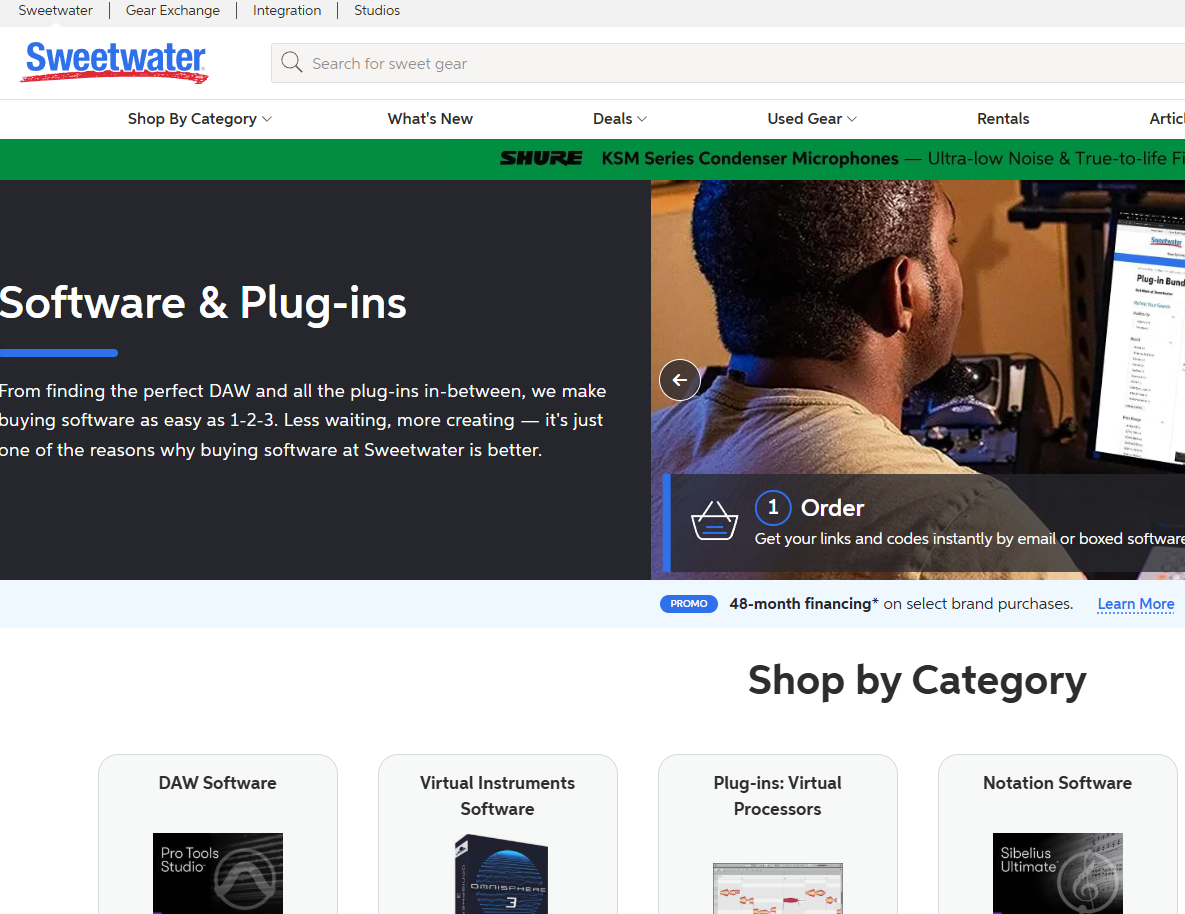Open the Studios link in top bar

pyautogui.click(x=377, y=11)
